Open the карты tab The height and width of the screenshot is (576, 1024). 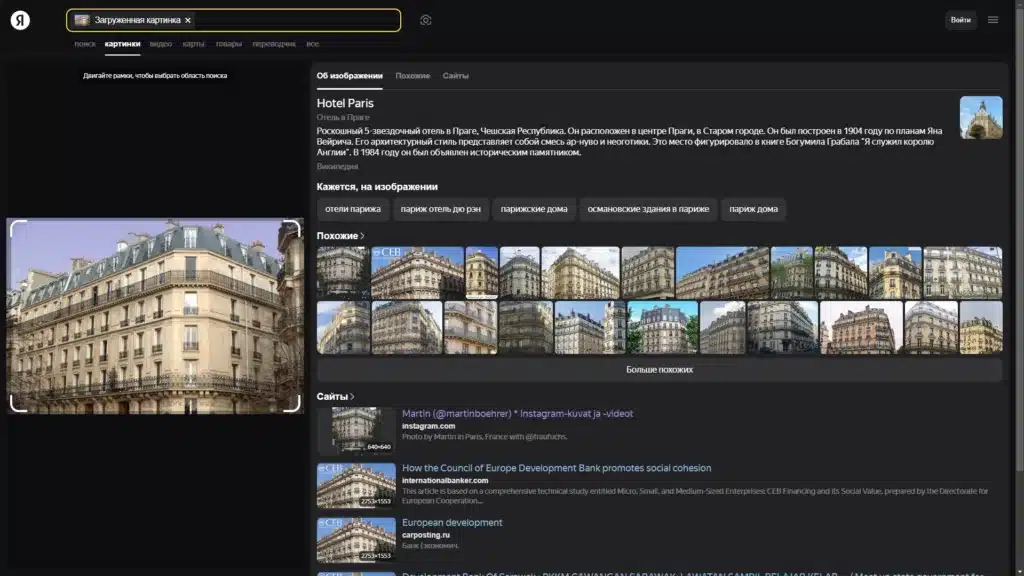tap(193, 44)
